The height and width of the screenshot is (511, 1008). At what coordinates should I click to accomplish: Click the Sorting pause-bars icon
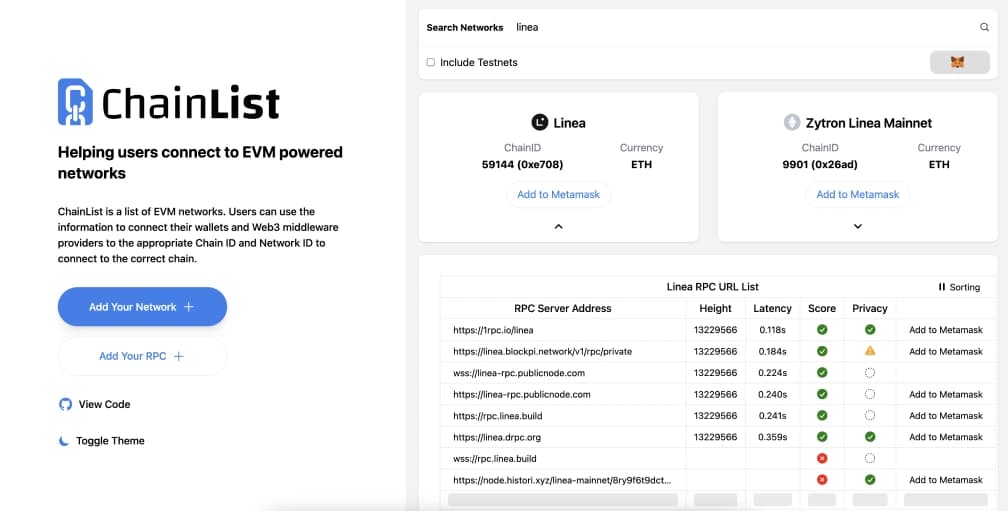click(x=942, y=287)
